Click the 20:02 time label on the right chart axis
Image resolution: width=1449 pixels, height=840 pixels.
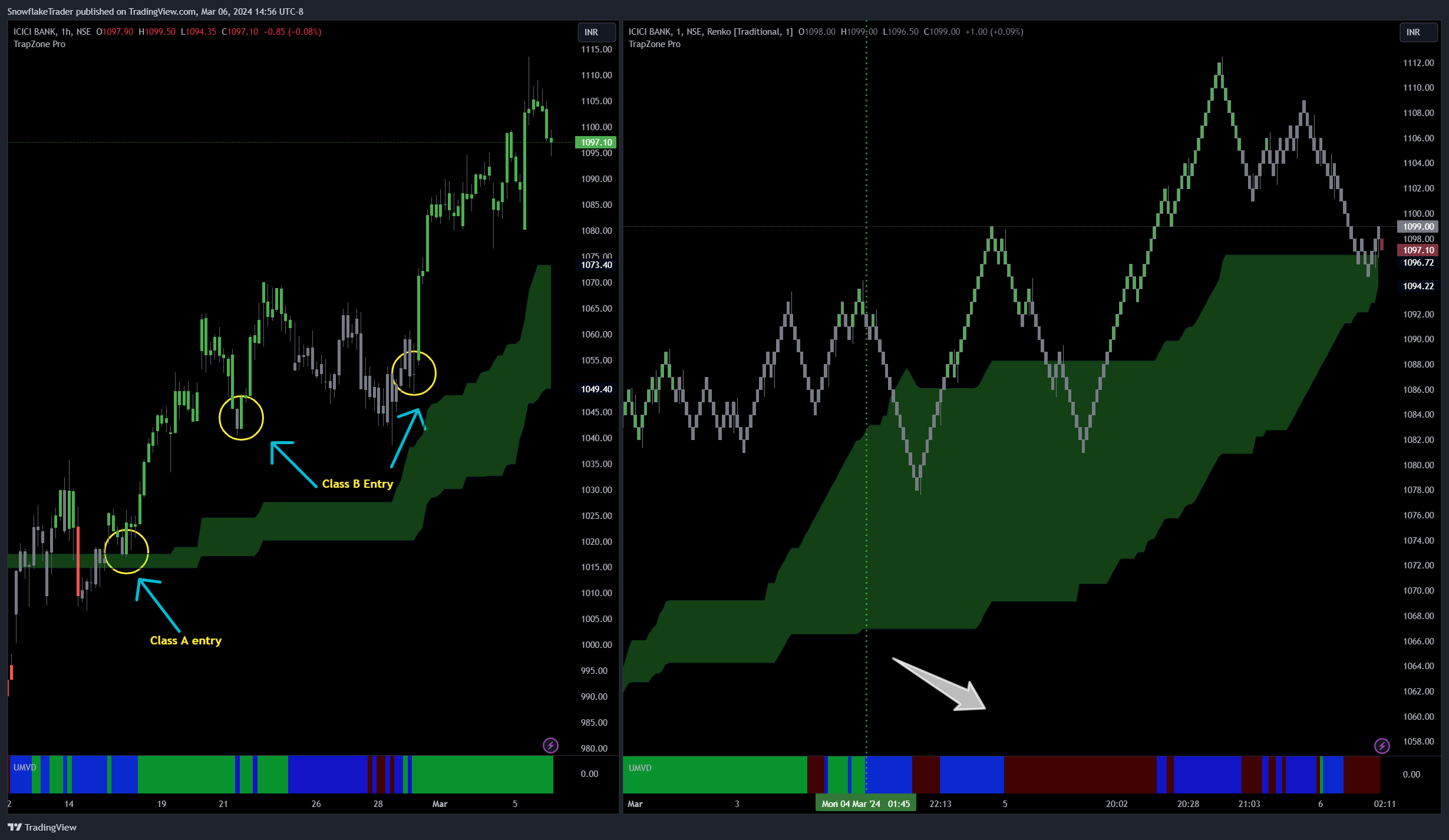pyautogui.click(x=1117, y=803)
